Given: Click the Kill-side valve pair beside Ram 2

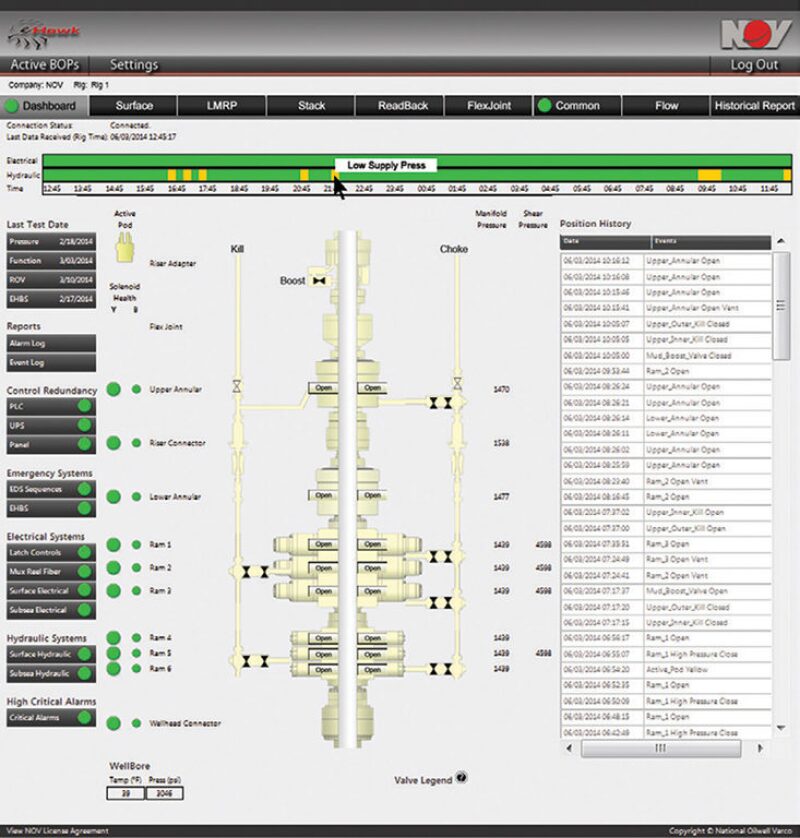Looking at the screenshot, I should point(252,572).
